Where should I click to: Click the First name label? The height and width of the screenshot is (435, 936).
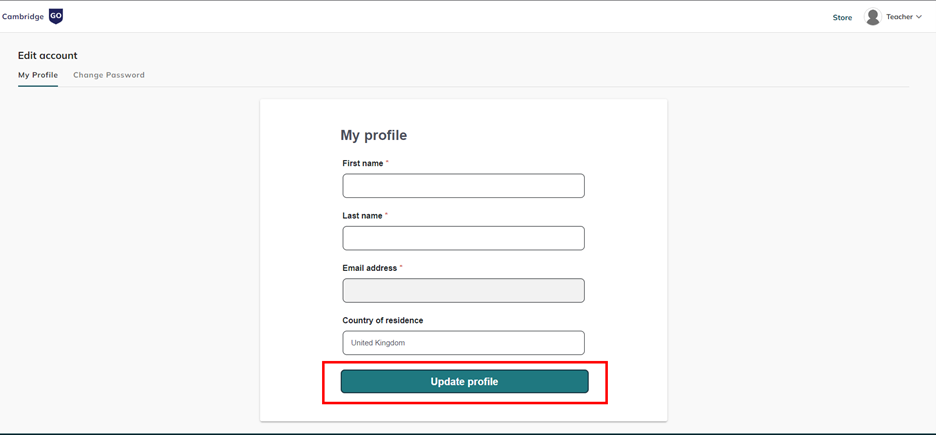[362, 163]
